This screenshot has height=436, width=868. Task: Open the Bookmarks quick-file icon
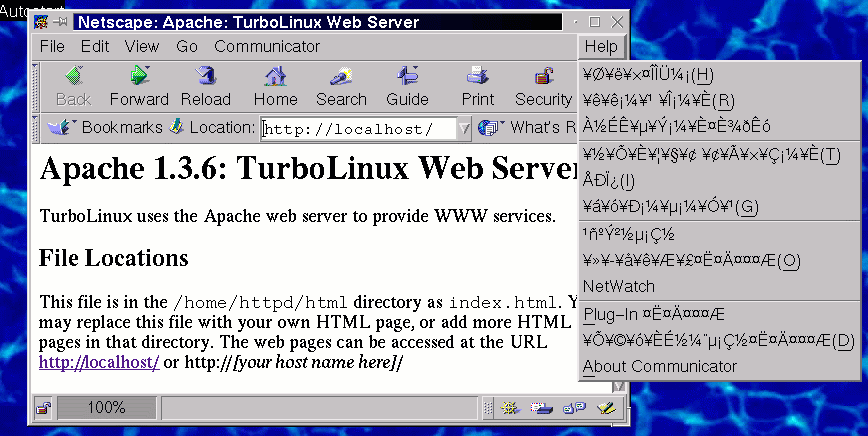point(61,128)
